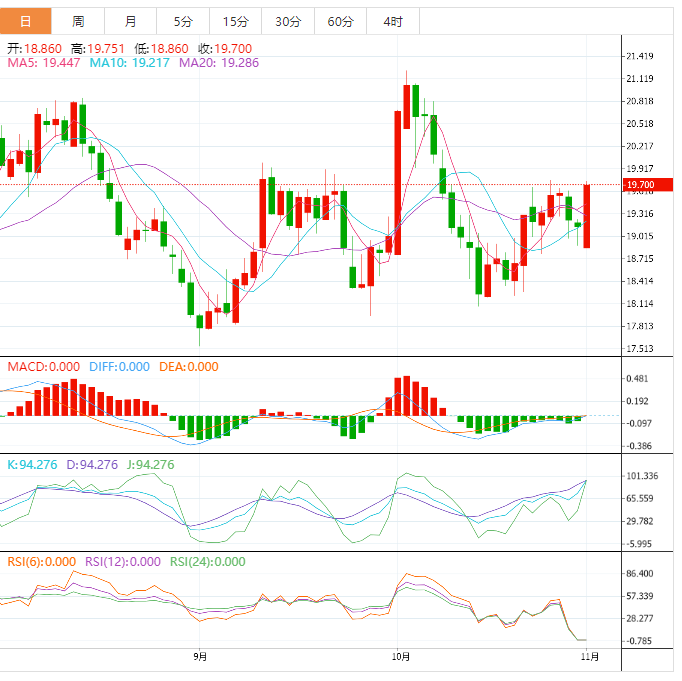Select the 日 (daily) timeframe tab
Viewport: 682px width, 681px height.
(25, 21)
